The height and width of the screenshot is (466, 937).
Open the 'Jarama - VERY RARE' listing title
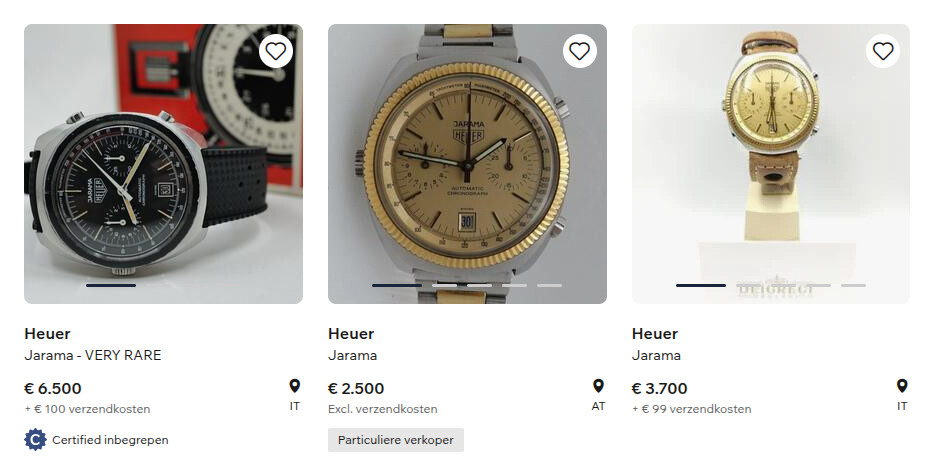click(x=92, y=355)
